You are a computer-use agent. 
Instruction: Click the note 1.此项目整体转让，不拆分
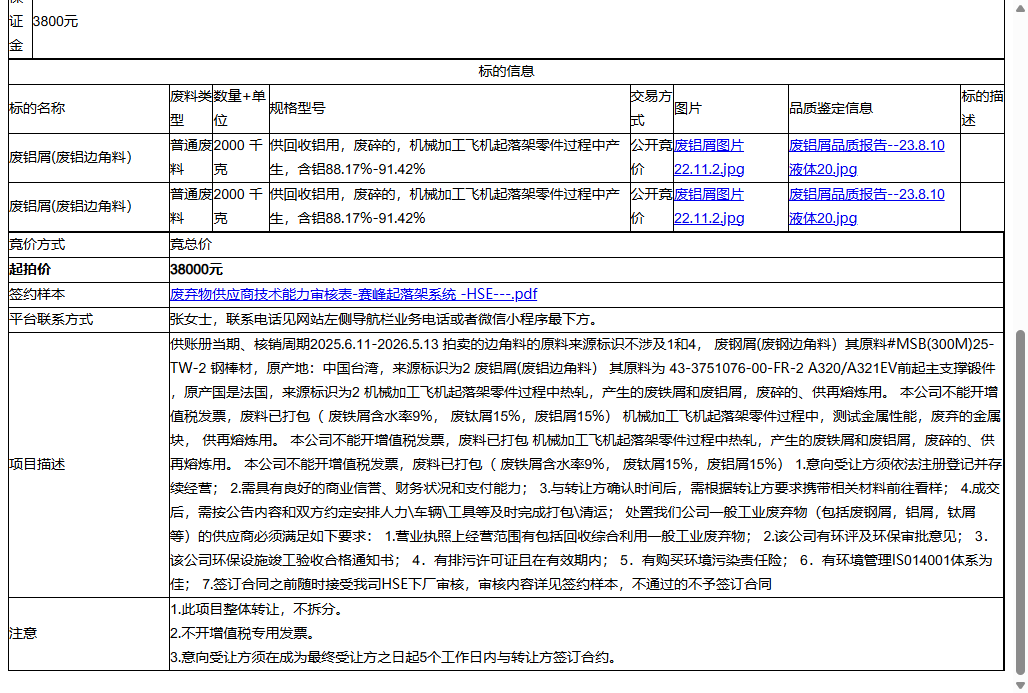click(257, 609)
